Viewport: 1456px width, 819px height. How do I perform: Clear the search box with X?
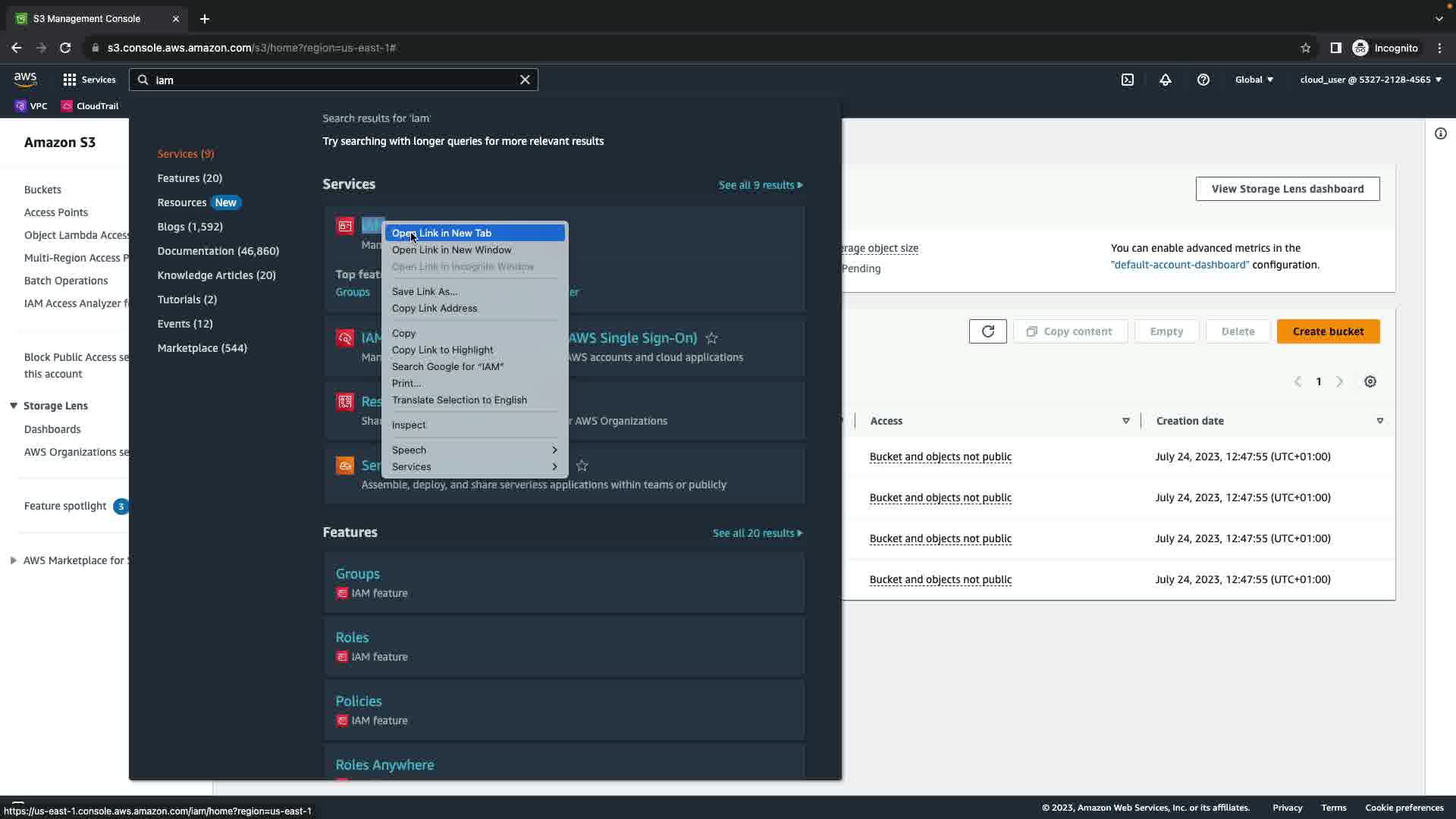coord(525,80)
